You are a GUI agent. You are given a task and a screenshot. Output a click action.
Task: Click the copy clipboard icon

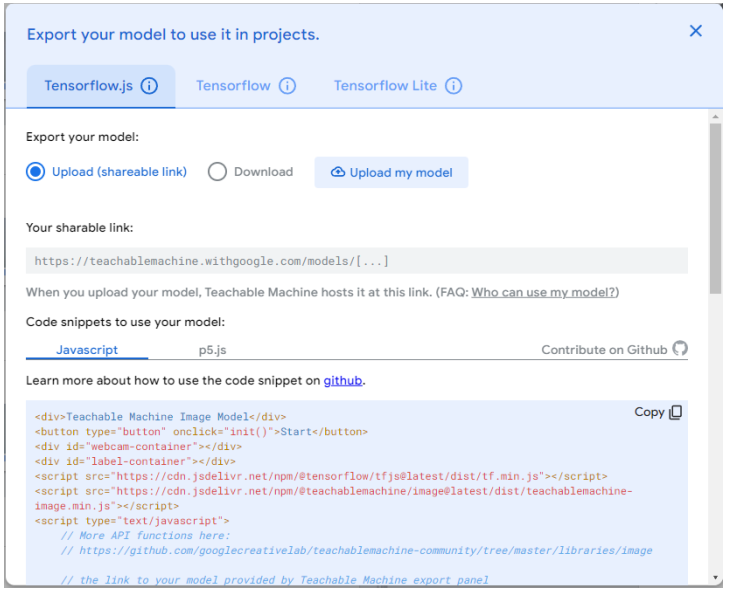point(676,412)
